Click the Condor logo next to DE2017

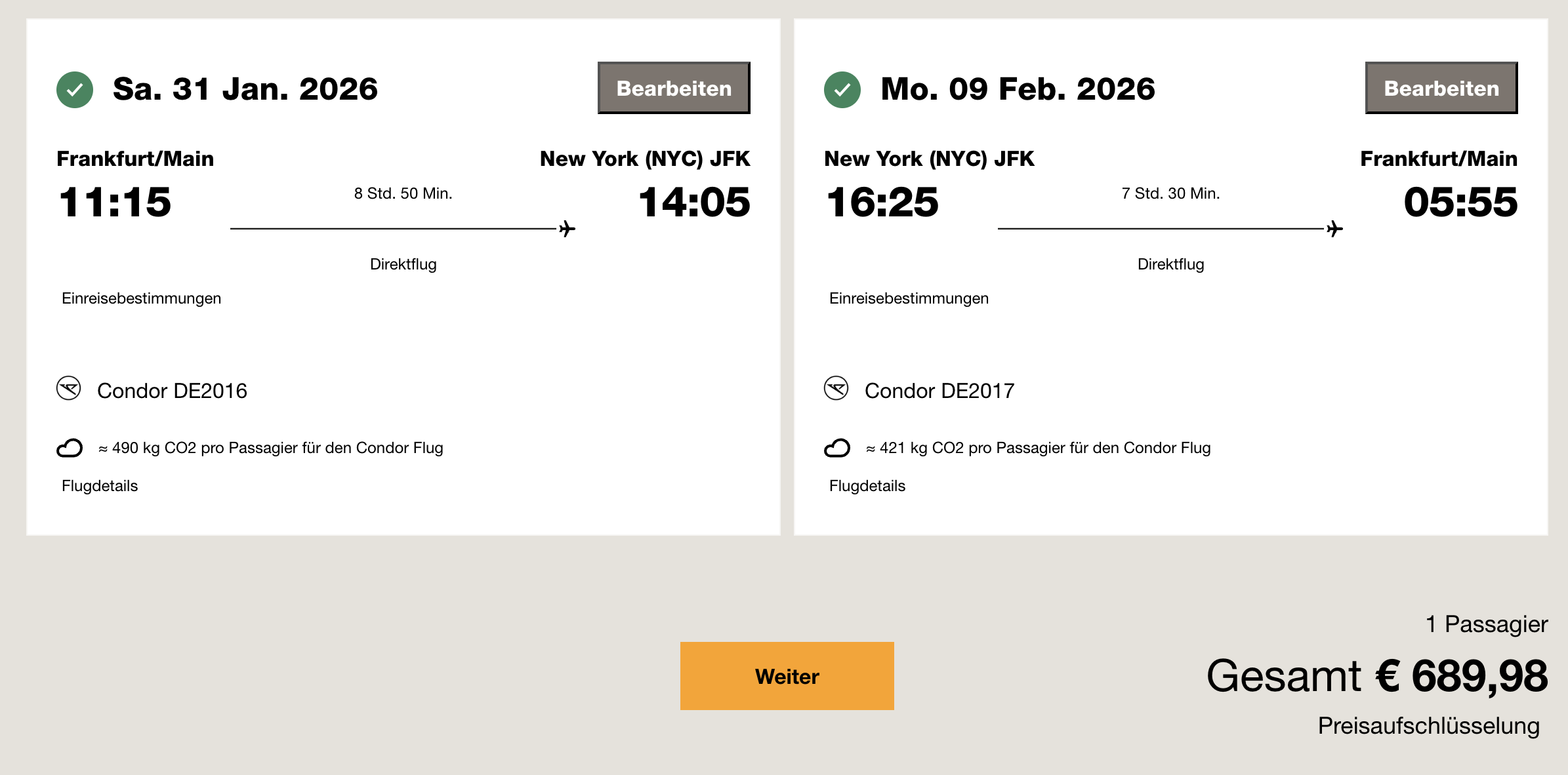(836, 388)
